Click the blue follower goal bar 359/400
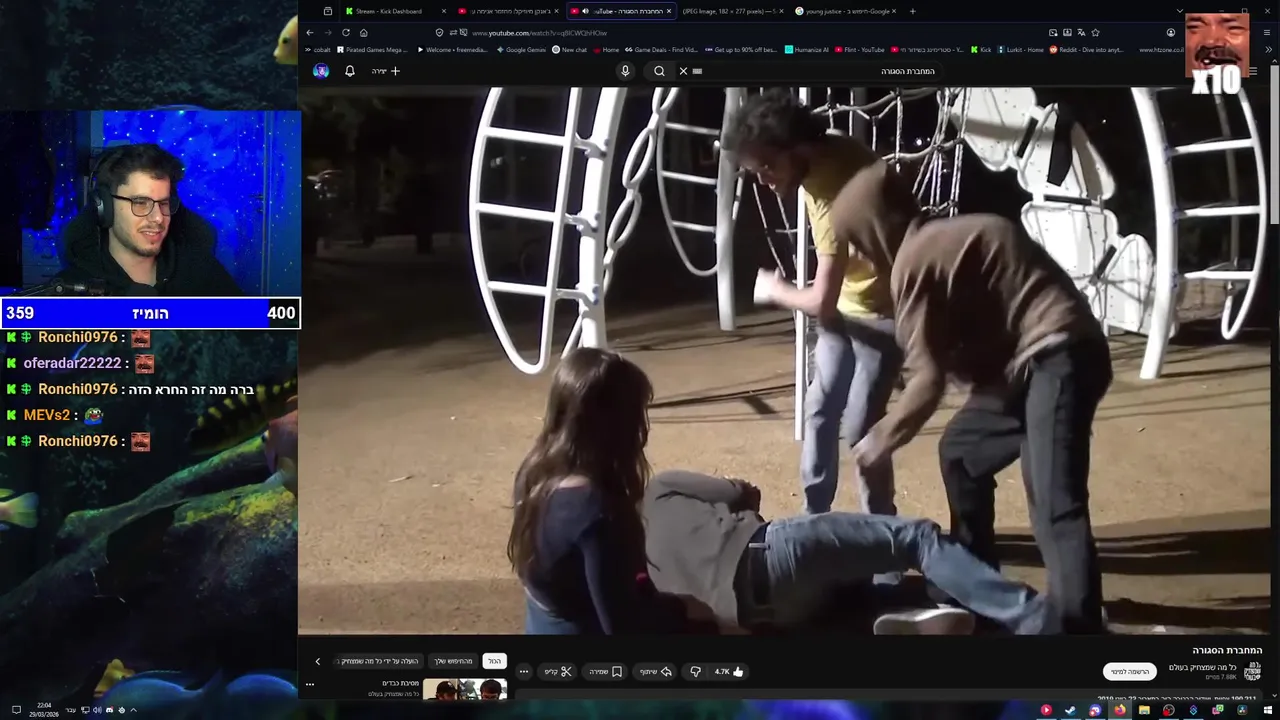Image resolution: width=1280 pixels, height=720 pixels. click(150, 313)
